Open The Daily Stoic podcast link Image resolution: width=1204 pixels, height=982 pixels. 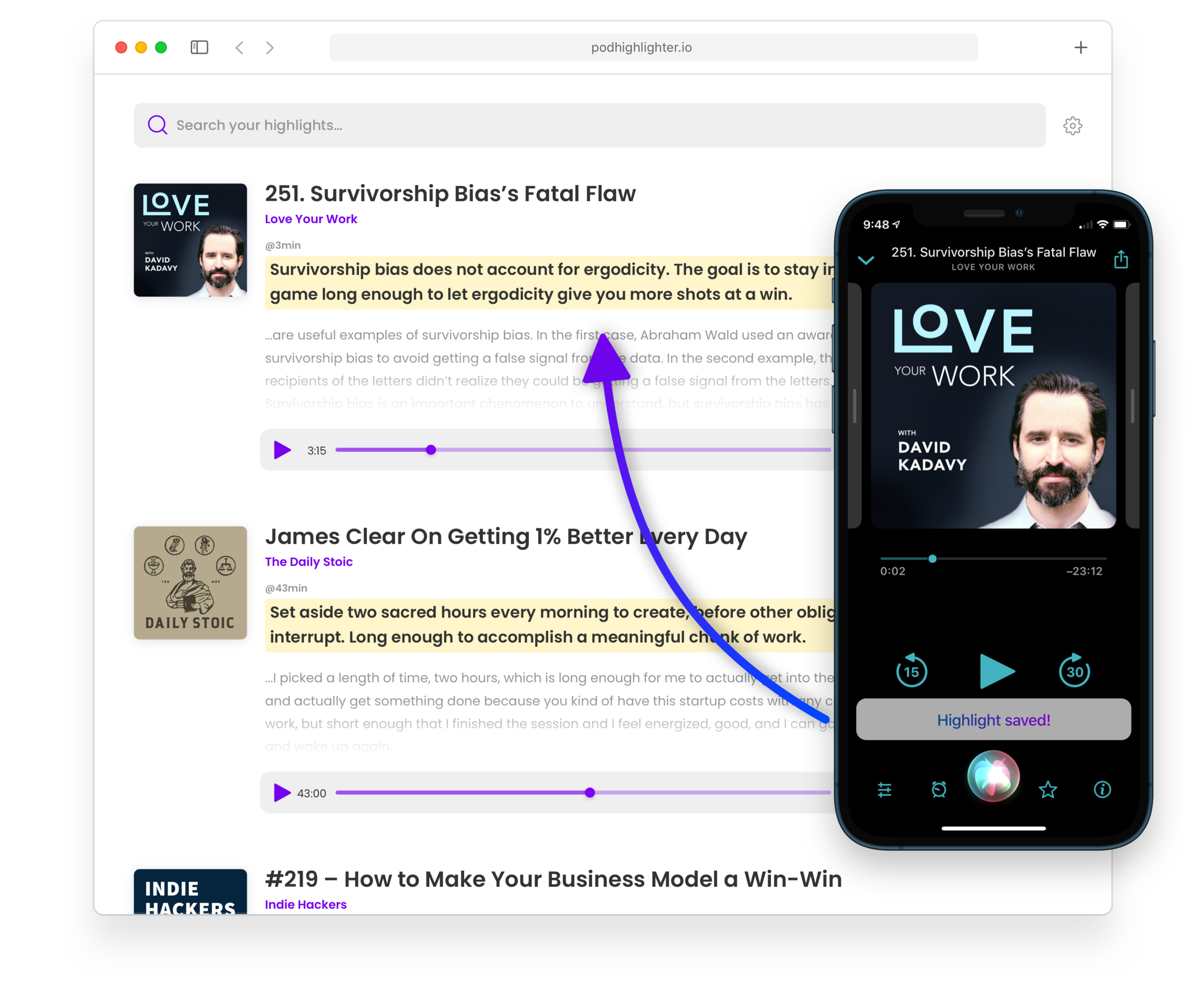[309, 562]
